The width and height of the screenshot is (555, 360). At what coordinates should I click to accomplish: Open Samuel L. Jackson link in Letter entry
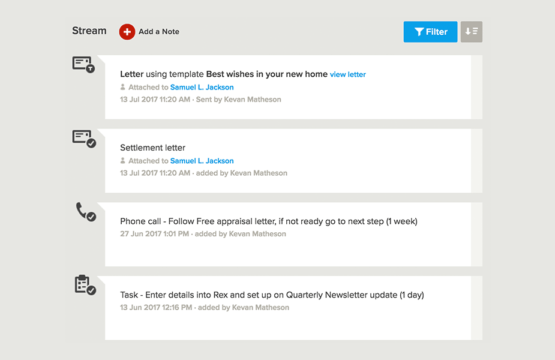pyautogui.click(x=202, y=87)
